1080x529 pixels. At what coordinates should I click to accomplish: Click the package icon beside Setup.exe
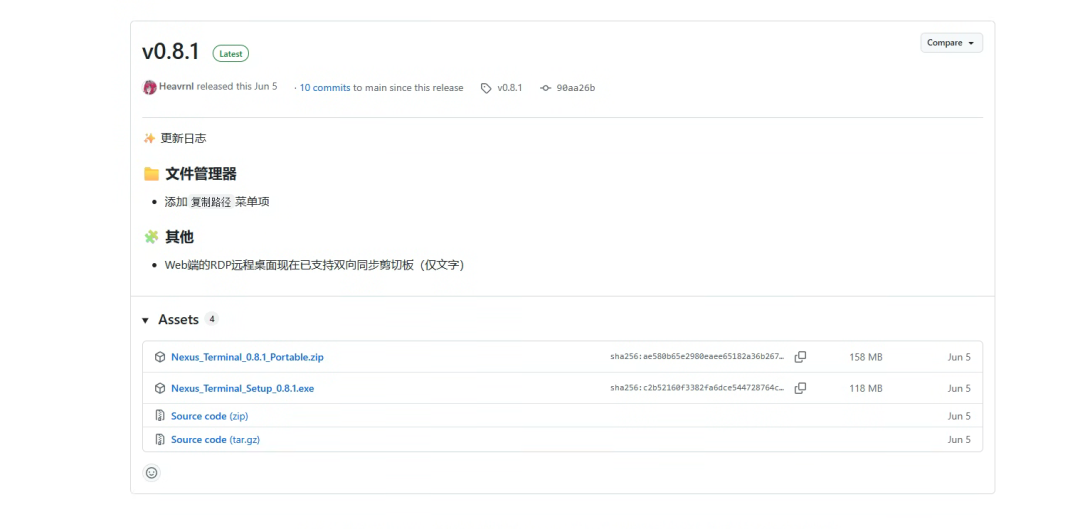pyautogui.click(x=160, y=388)
